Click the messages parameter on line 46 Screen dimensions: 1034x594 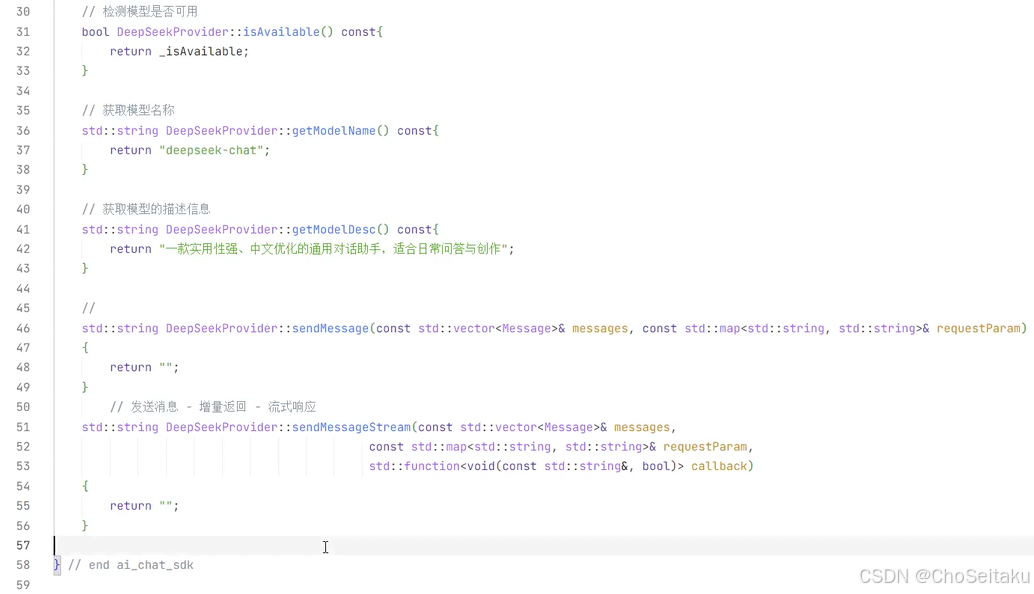[x=599, y=328]
